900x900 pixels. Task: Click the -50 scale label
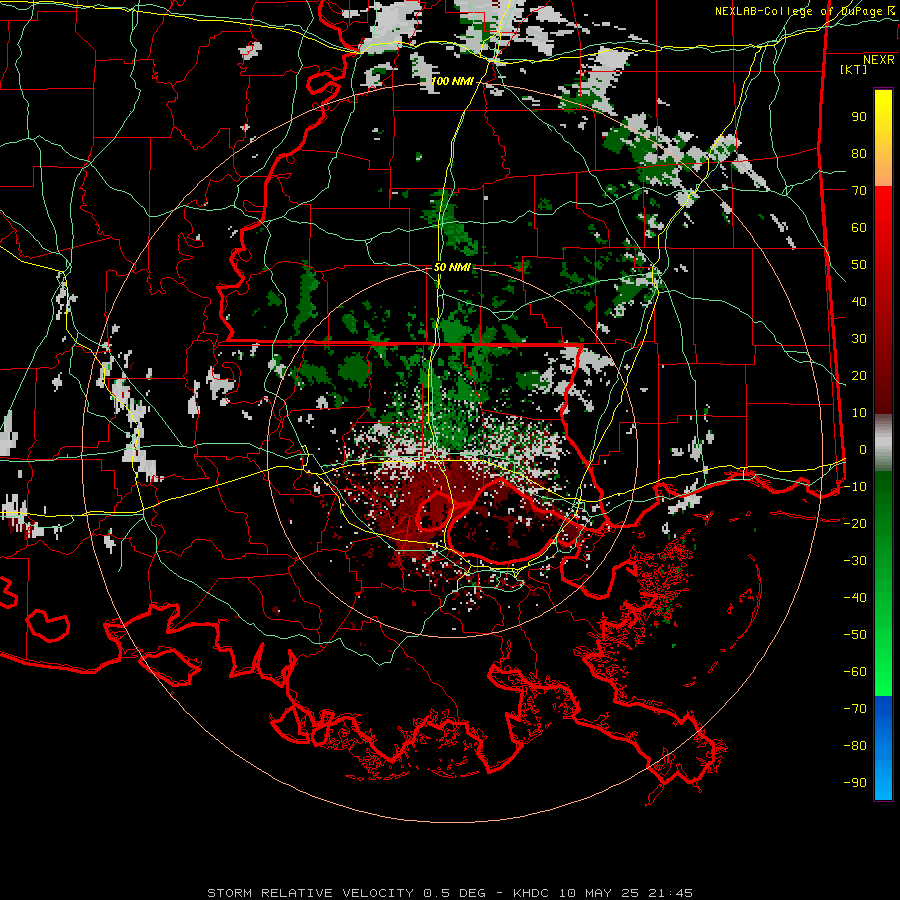tap(855, 635)
